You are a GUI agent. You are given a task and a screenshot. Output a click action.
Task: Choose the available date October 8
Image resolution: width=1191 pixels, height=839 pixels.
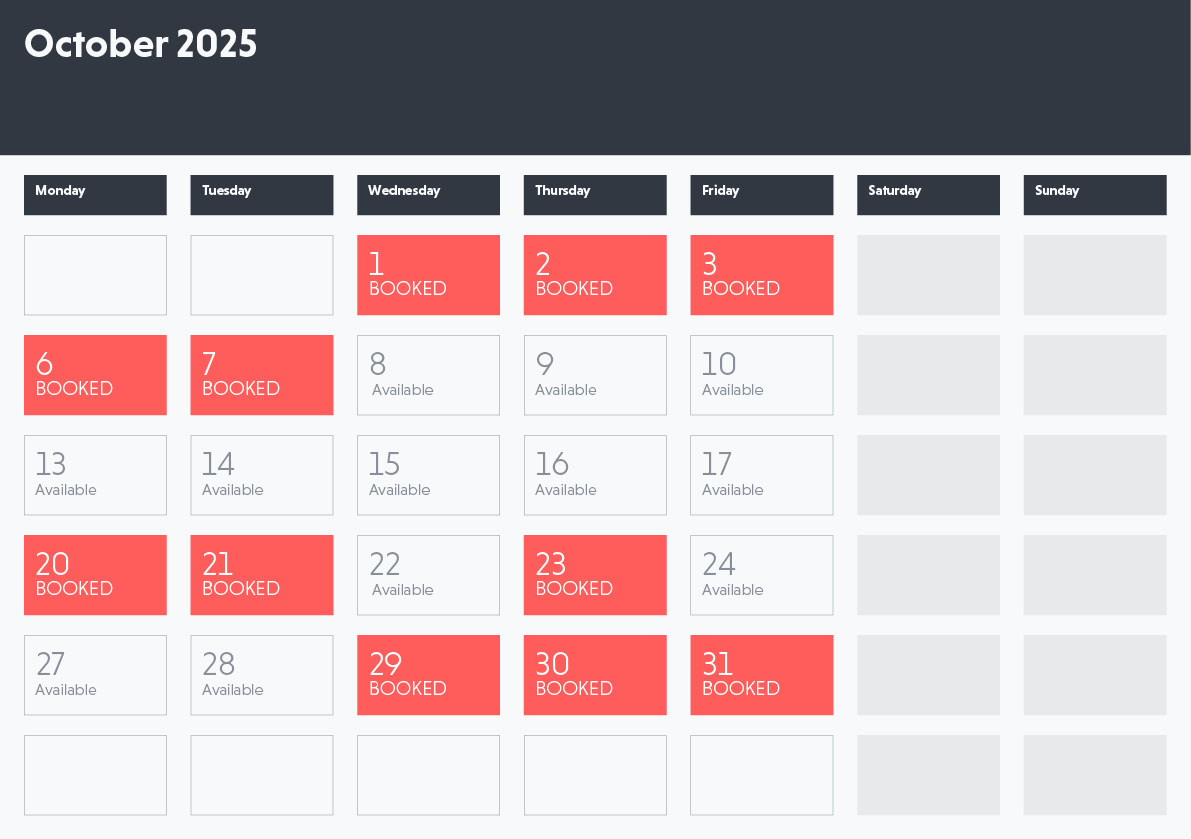(x=428, y=375)
